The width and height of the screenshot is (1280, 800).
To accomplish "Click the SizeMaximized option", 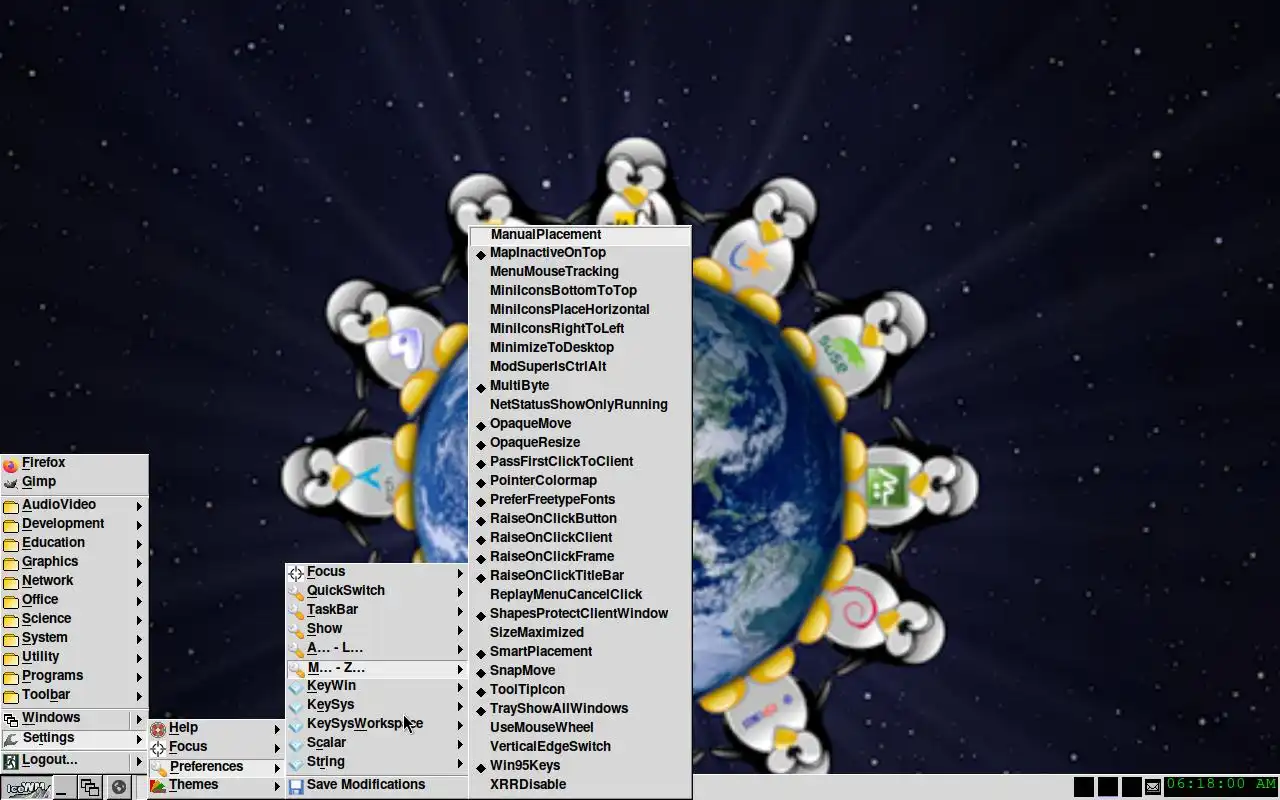I will [579, 633].
